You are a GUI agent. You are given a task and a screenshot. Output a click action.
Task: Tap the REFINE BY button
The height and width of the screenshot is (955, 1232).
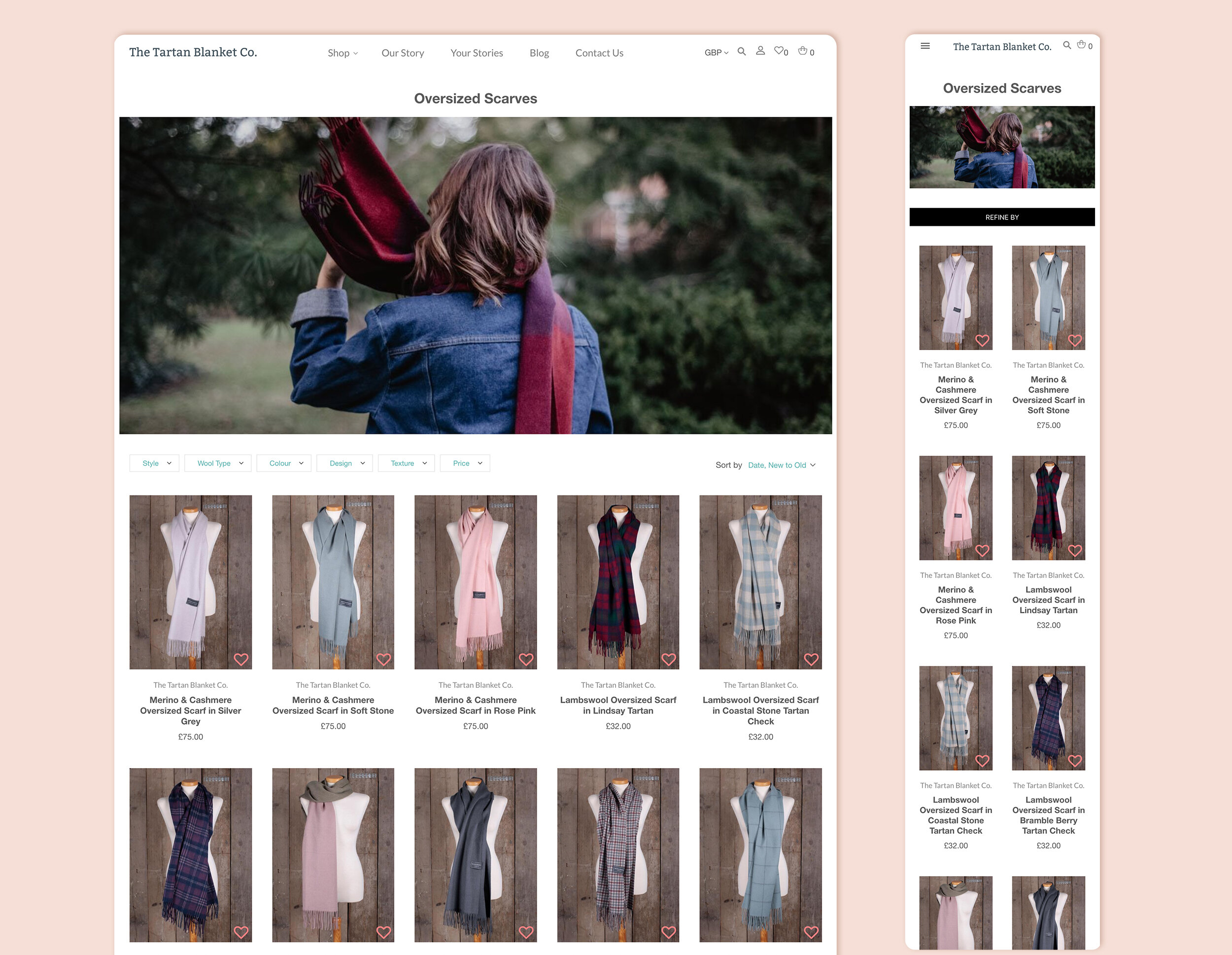(x=1002, y=217)
